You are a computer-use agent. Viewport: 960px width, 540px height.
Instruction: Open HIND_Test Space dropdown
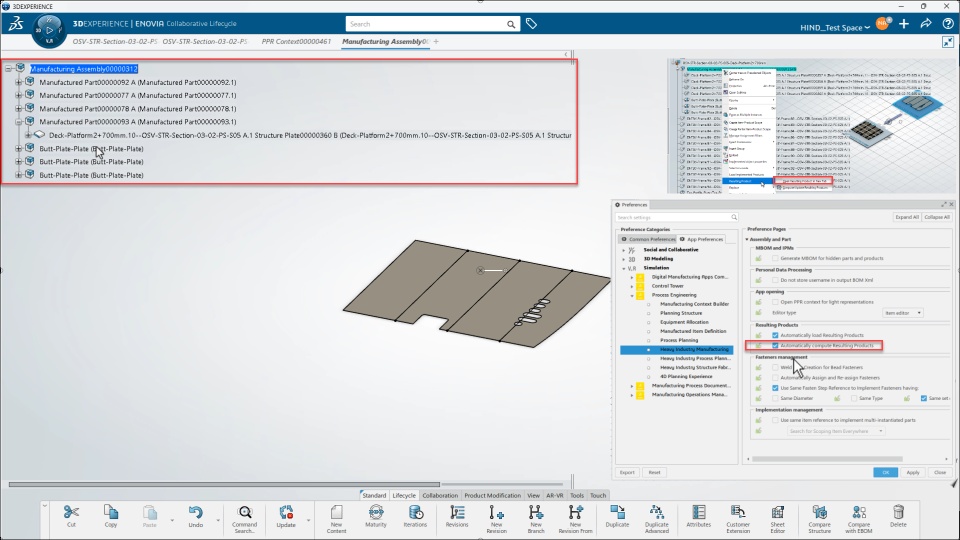[x=835, y=28]
